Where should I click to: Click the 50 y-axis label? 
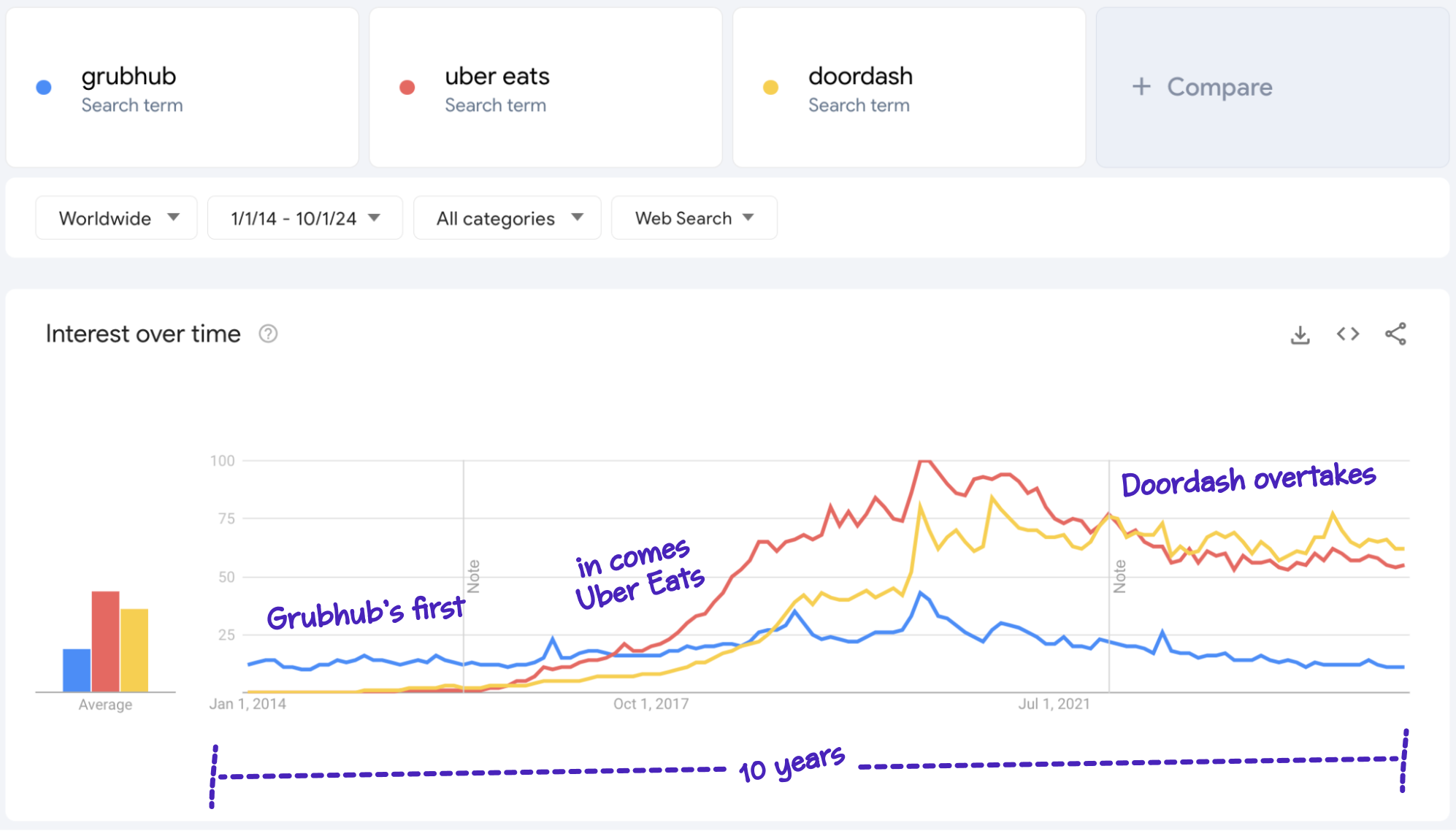tap(226, 577)
